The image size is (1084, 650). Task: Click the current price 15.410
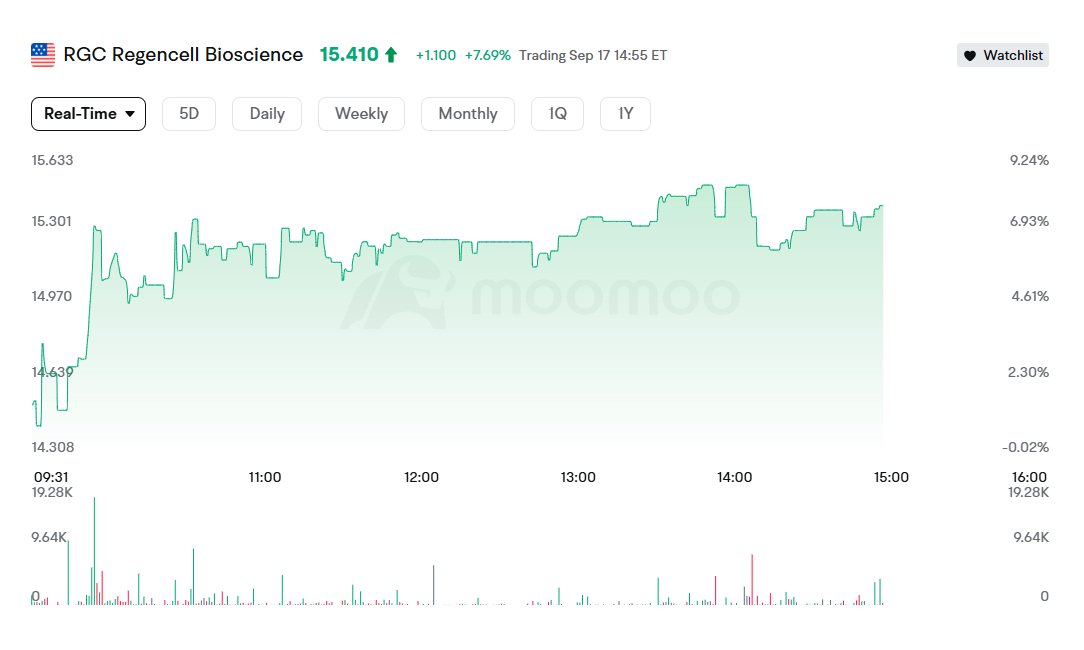click(x=349, y=55)
